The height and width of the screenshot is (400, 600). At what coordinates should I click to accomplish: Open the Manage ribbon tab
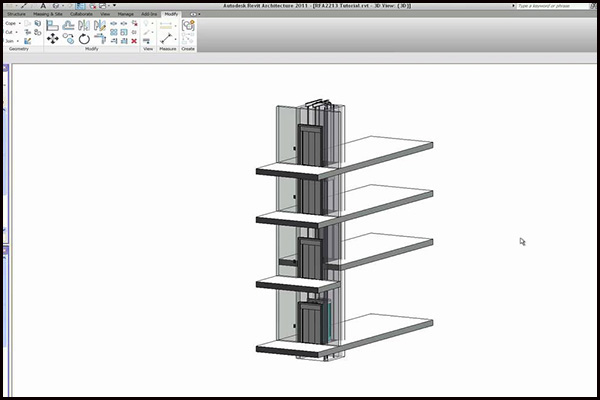(126, 14)
